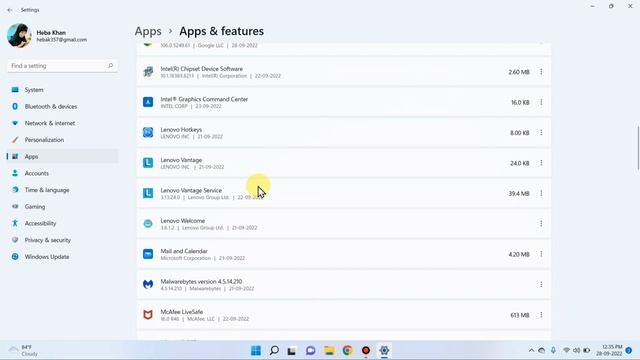
Task: Select the Mail and Calendar name text
Action: click(x=184, y=251)
